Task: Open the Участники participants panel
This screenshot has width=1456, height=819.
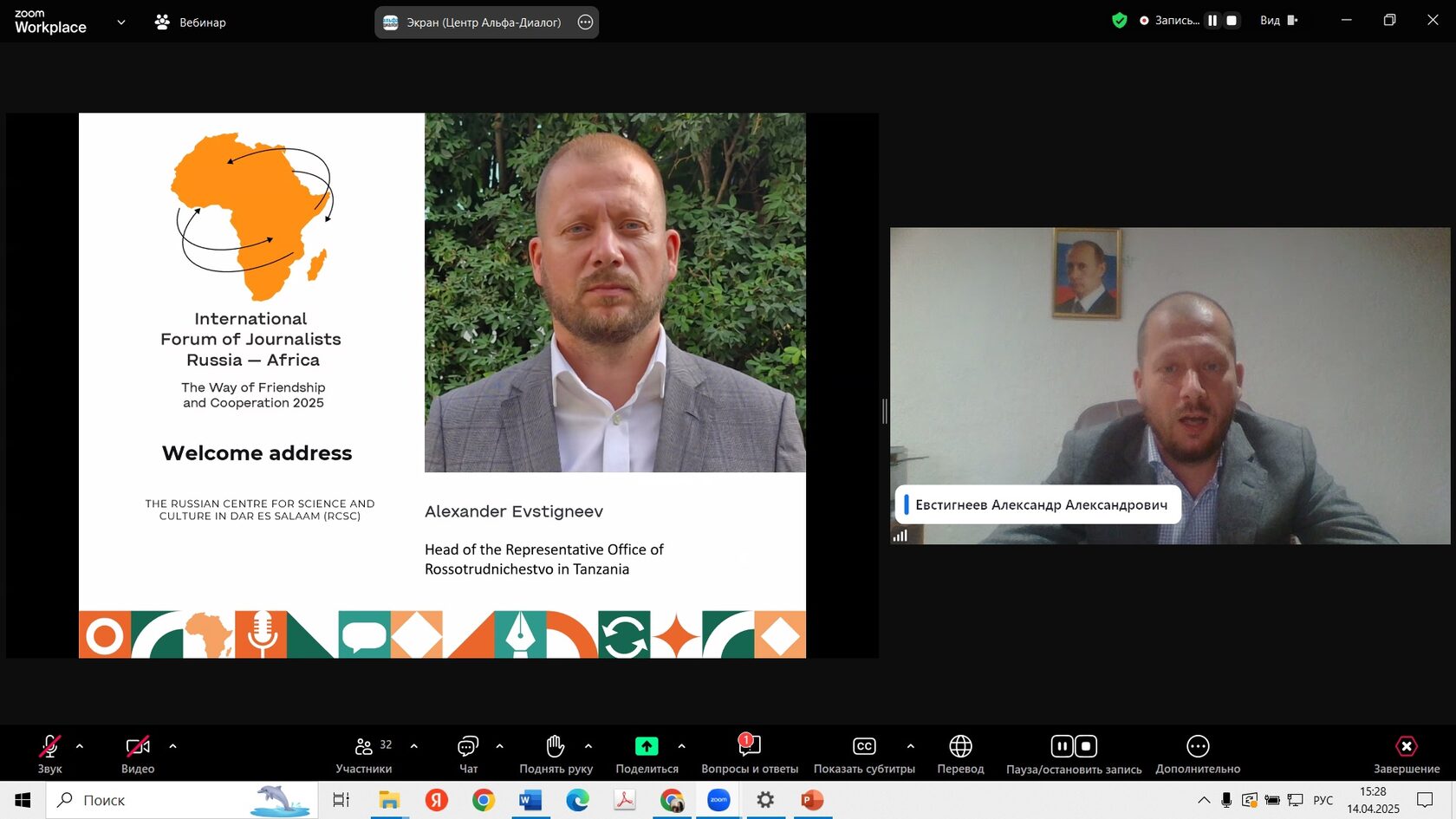Action: coord(364,753)
